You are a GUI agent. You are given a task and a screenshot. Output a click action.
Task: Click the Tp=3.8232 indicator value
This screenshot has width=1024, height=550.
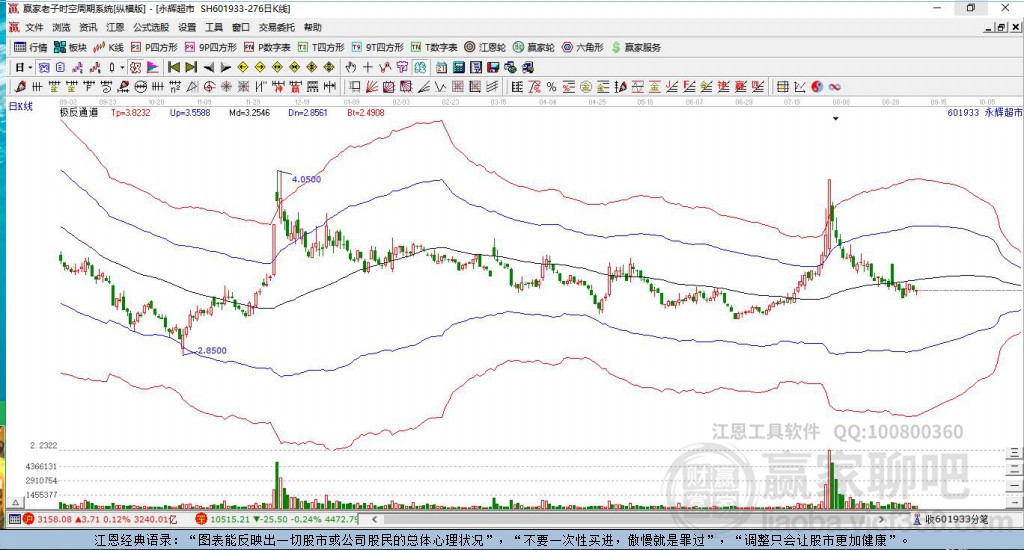130,112
